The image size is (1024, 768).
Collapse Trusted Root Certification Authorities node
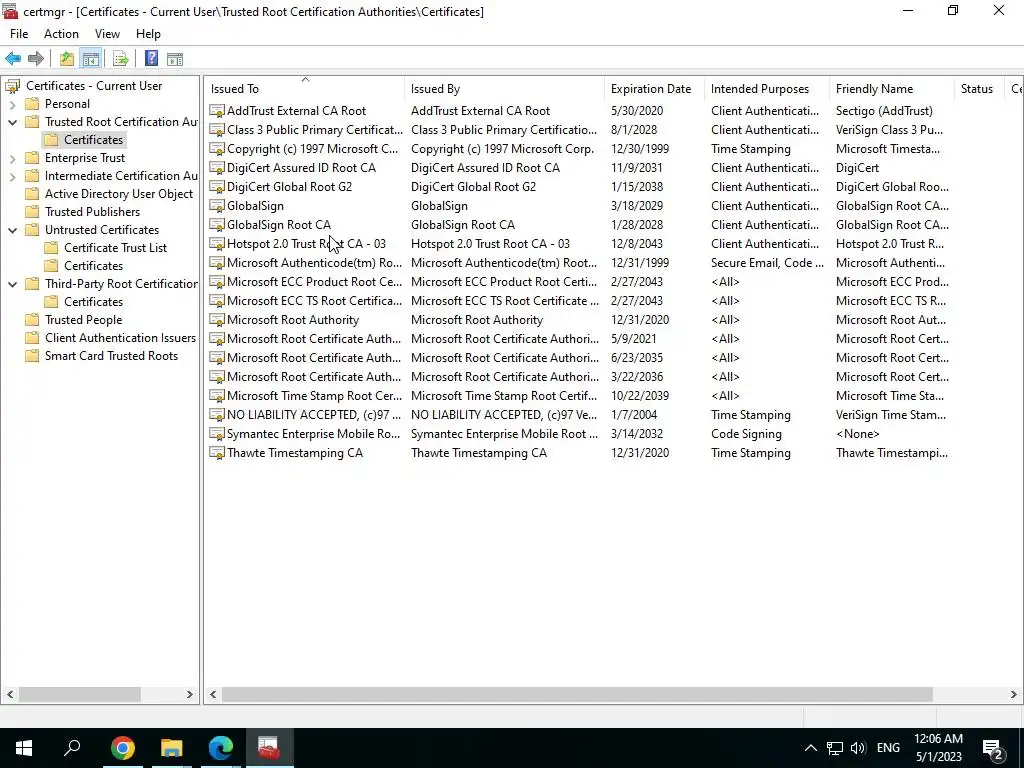point(12,122)
